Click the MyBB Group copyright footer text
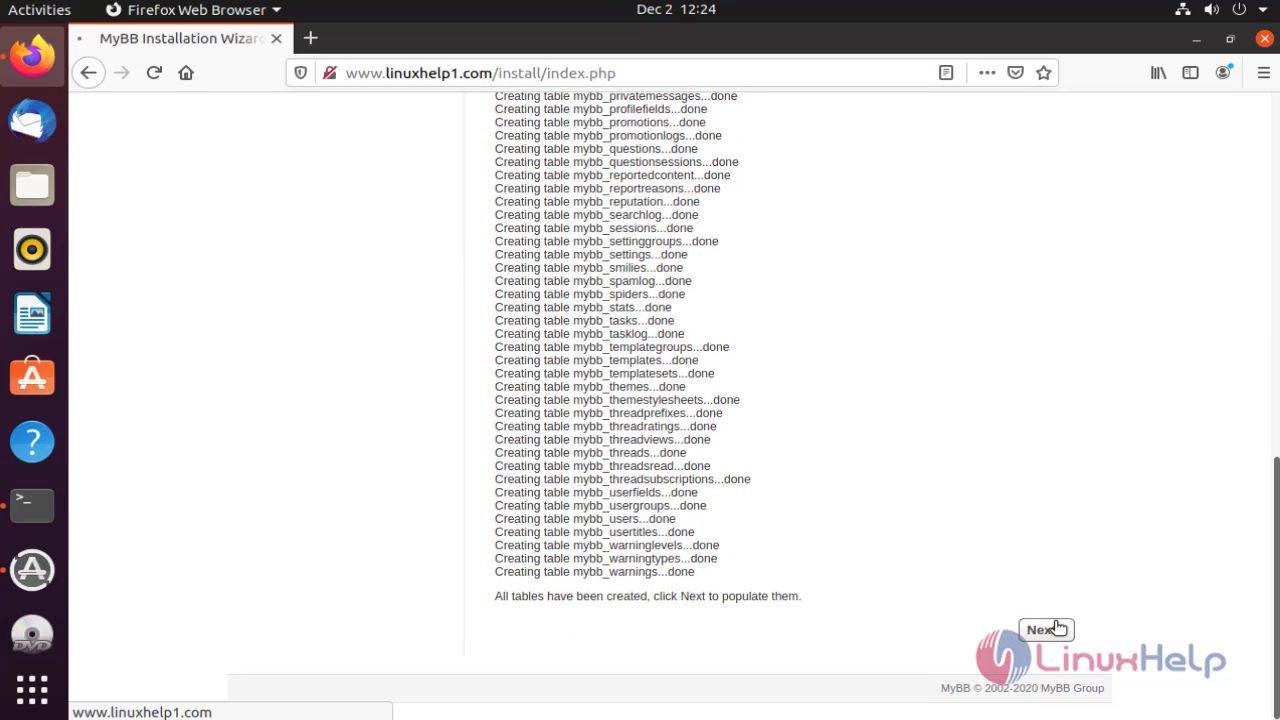The width and height of the screenshot is (1280, 720). (x=1022, y=688)
